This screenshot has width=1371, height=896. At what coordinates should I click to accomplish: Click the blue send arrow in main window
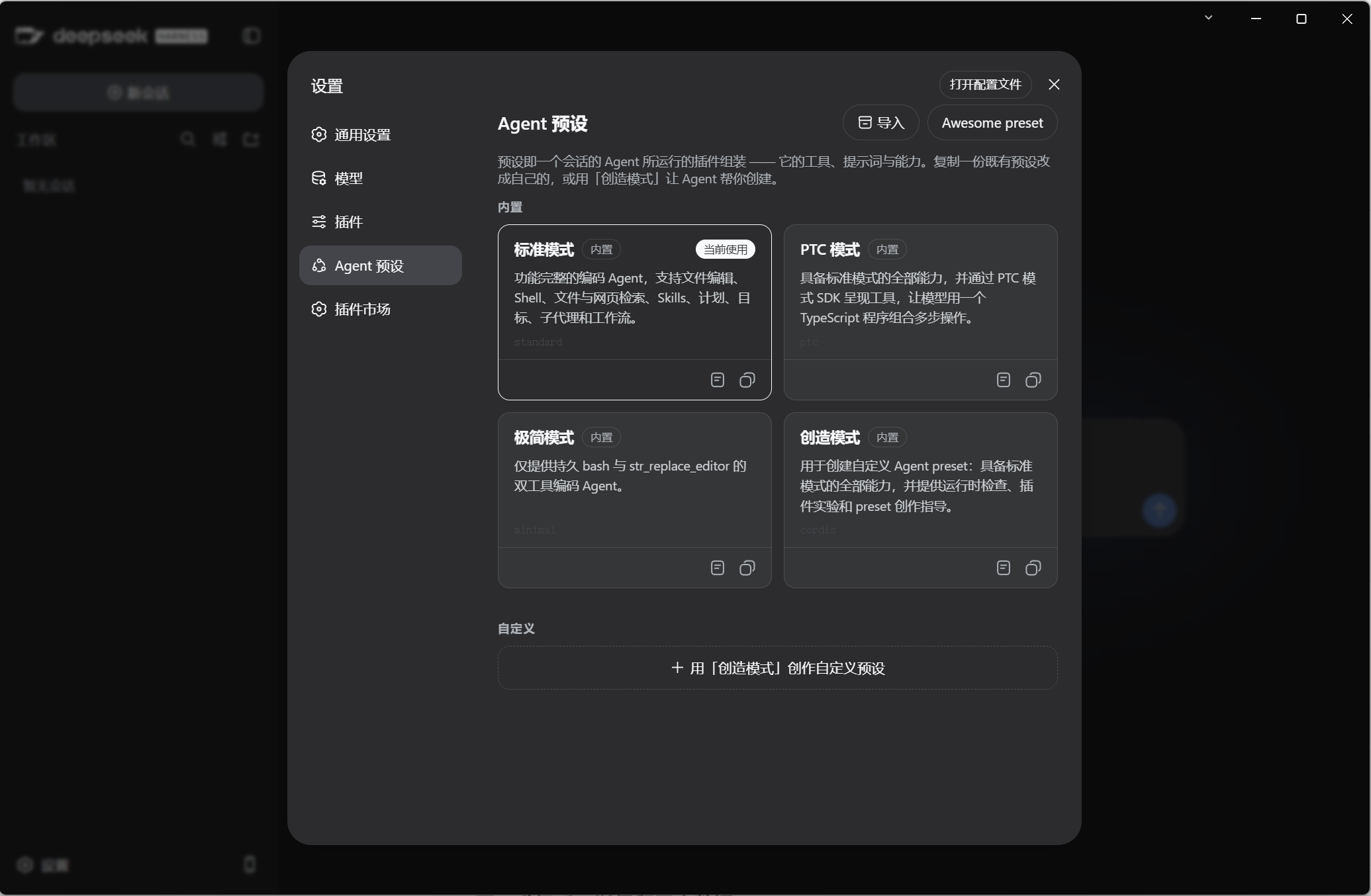(x=1159, y=510)
